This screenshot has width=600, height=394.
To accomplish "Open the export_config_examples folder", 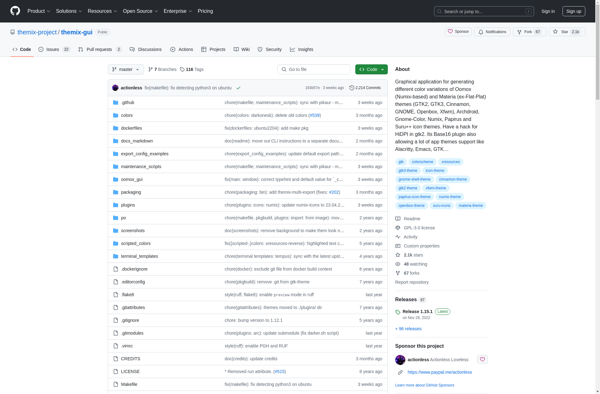I will [x=145, y=154].
